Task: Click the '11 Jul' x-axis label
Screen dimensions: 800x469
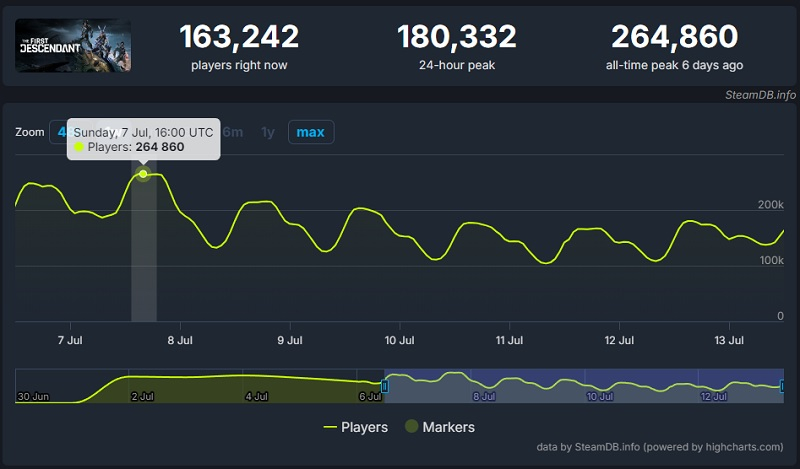Action: click(509, 340)
